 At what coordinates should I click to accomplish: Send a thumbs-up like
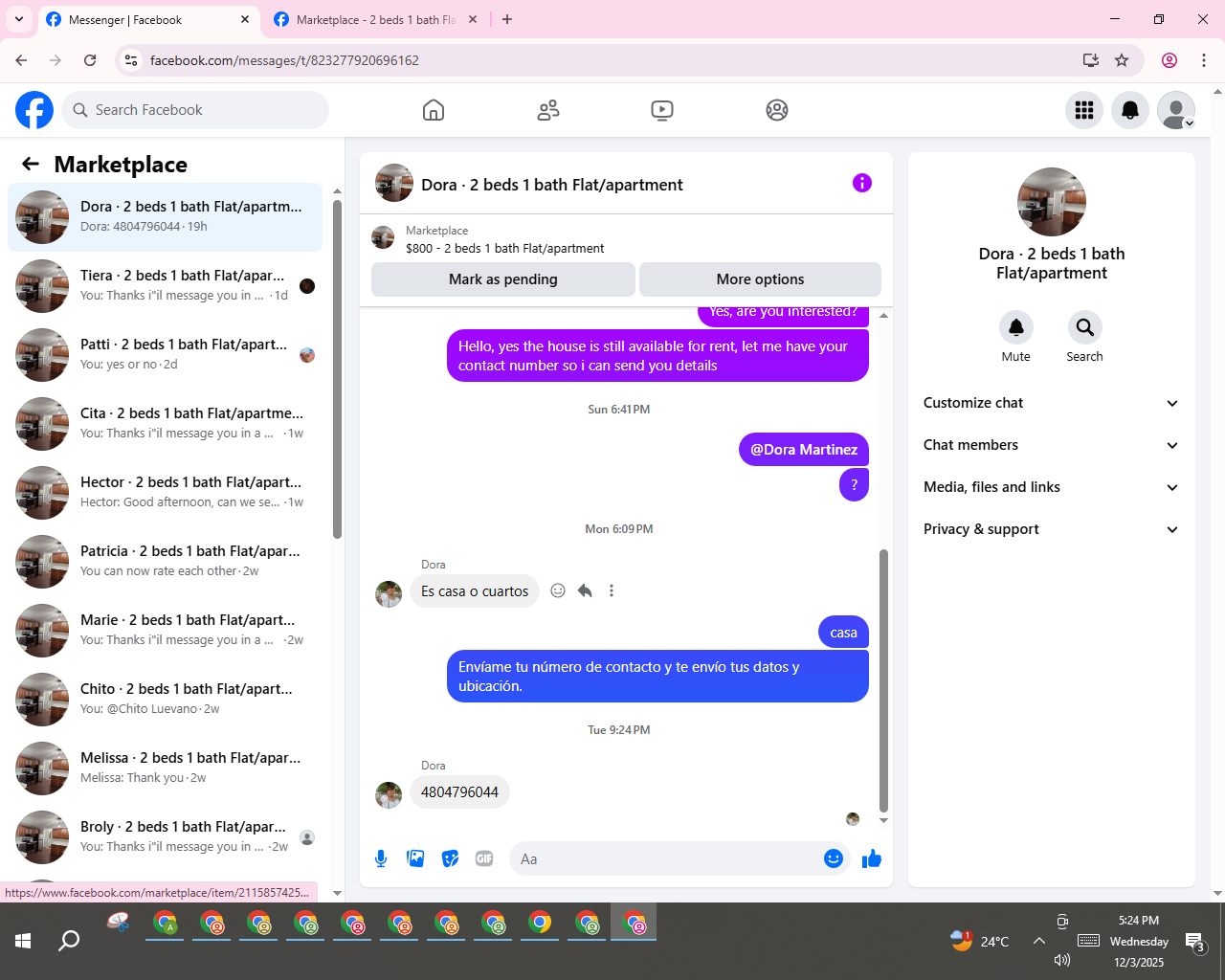(872, 858)
